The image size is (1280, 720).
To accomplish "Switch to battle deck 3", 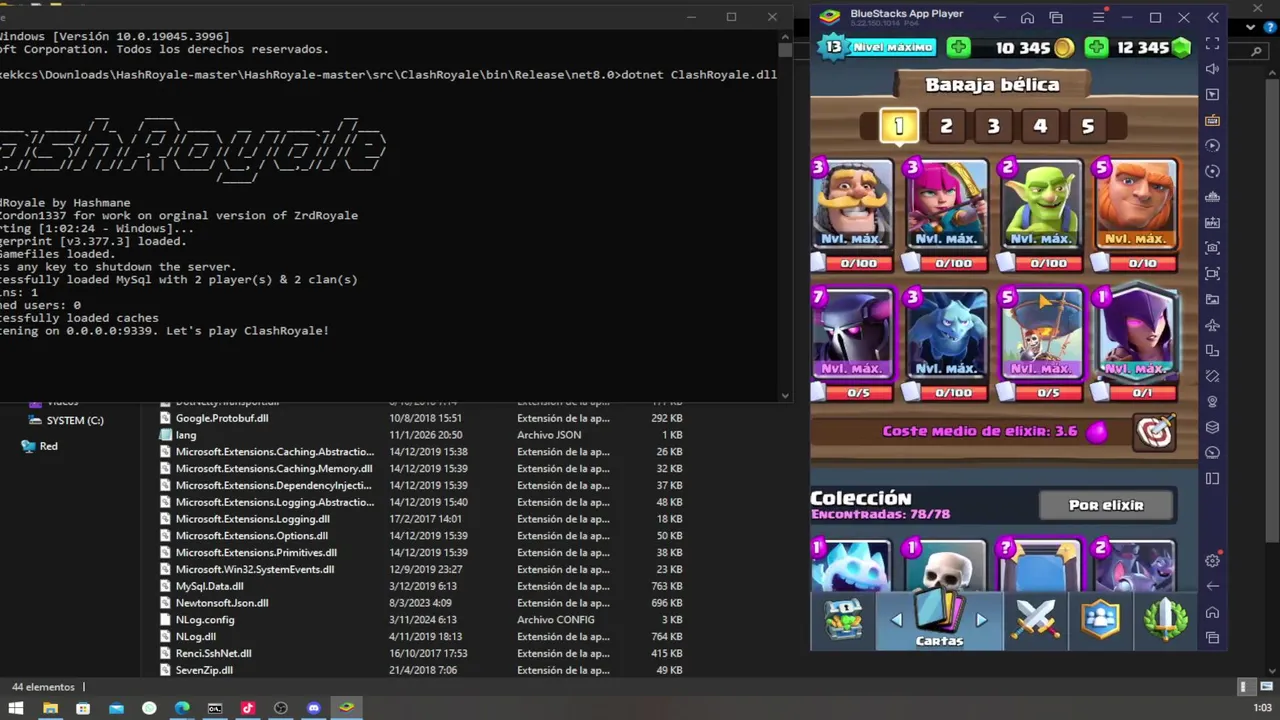I will point(993,126).
